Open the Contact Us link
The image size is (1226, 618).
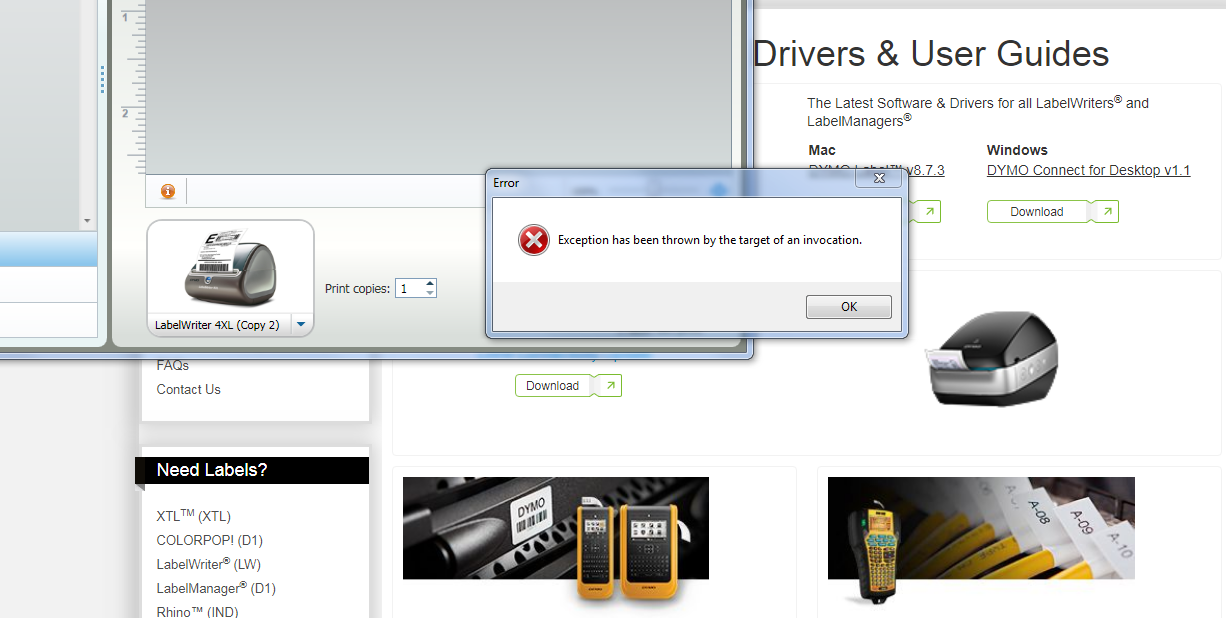[189, 389]
